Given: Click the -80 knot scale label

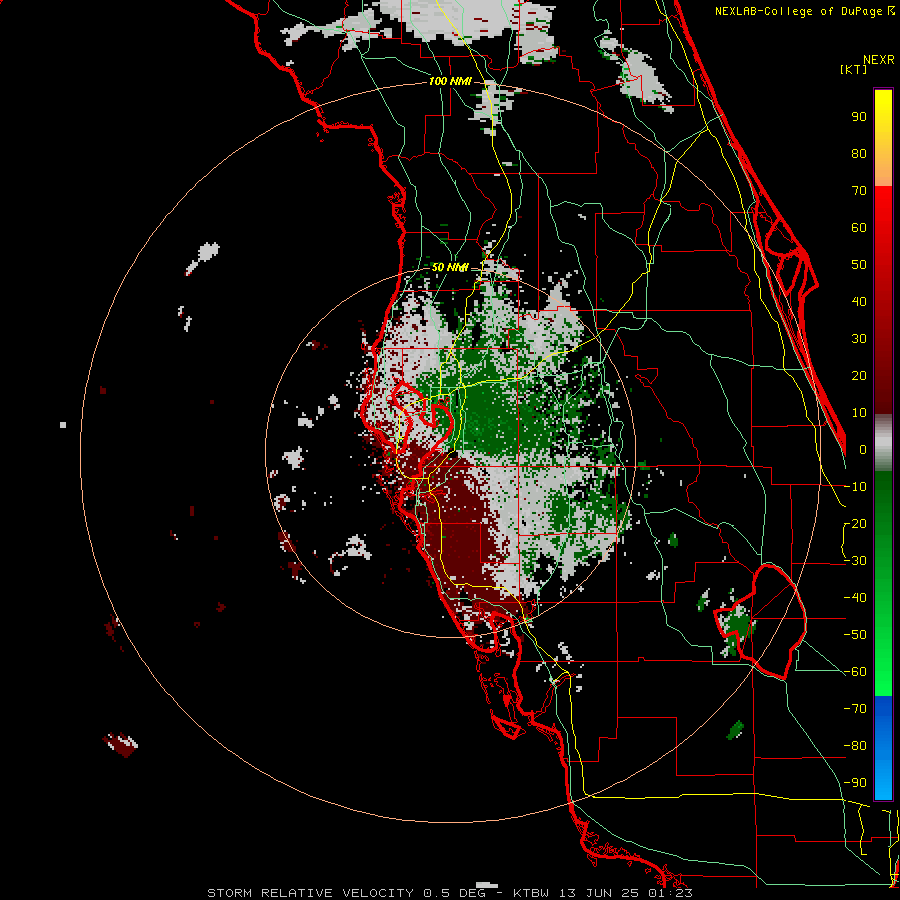Looking at the screenshot, I should click(x=855, y=746).
